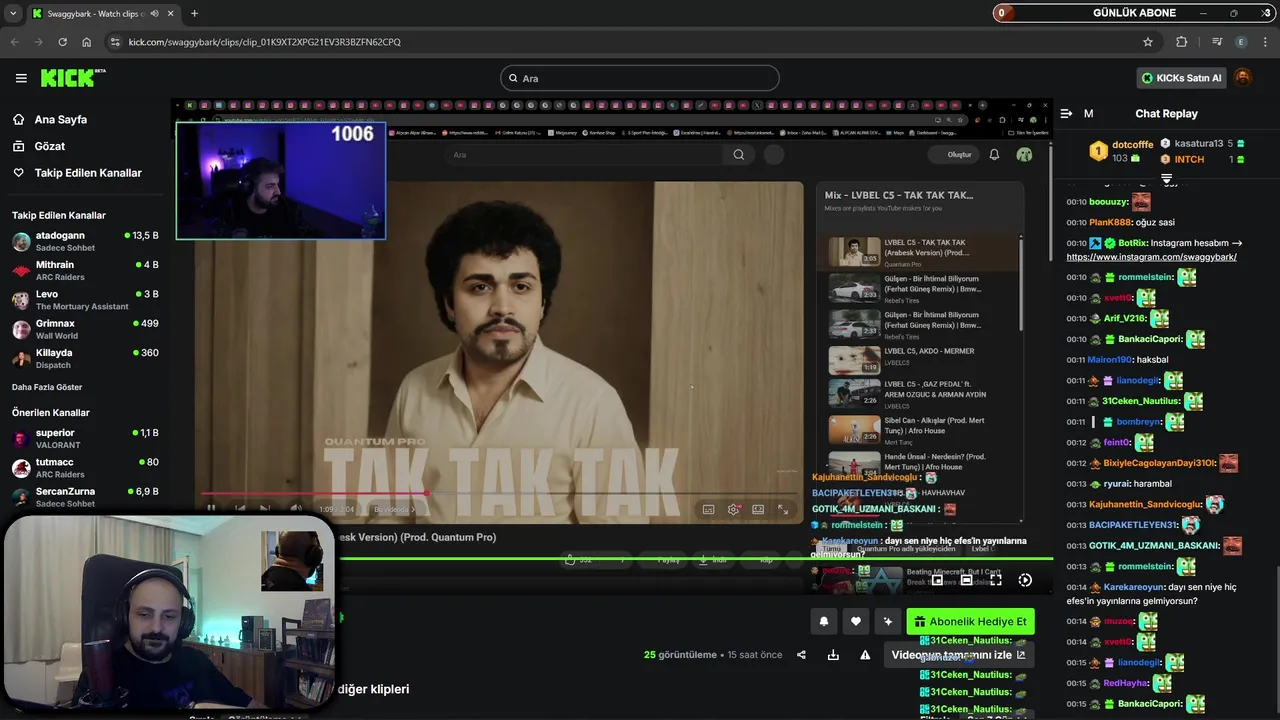Click chat username Karekareoyun
The height and width of the screenshot is (720, 1280).
coord(1134,587)
